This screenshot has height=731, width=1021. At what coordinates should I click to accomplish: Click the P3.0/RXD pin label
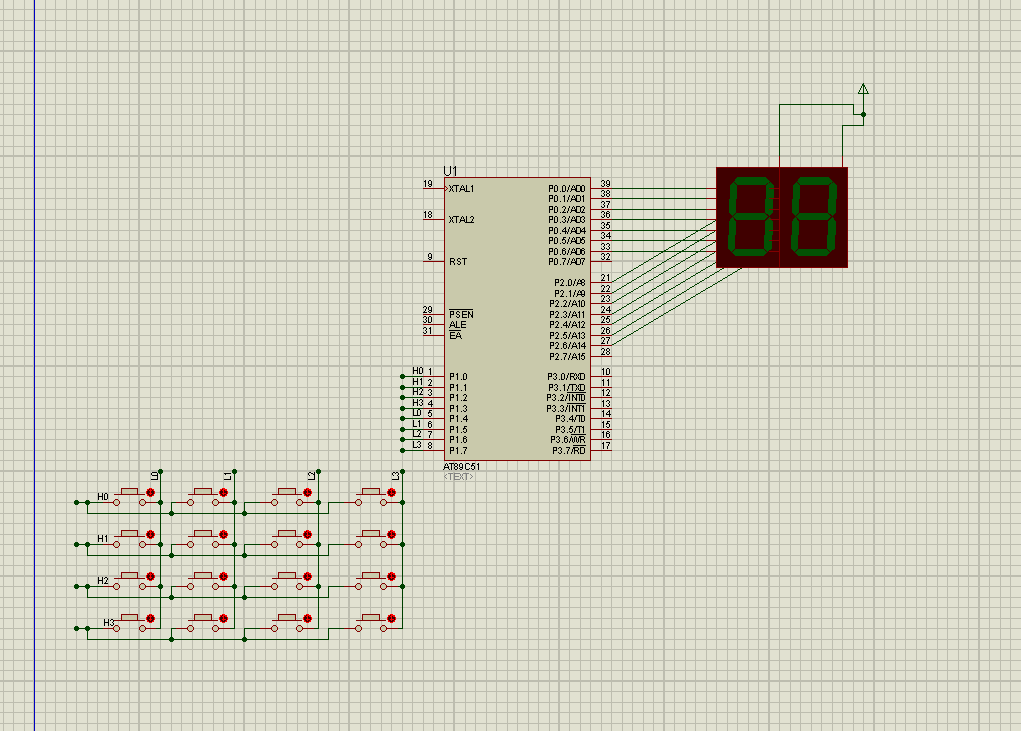[566, 377]
